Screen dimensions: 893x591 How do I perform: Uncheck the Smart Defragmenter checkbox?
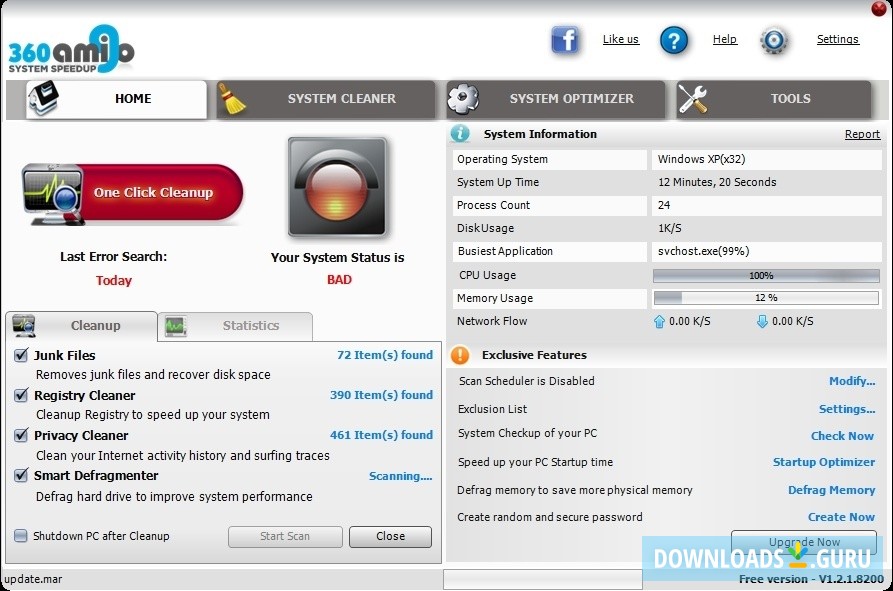pos(21,475)
